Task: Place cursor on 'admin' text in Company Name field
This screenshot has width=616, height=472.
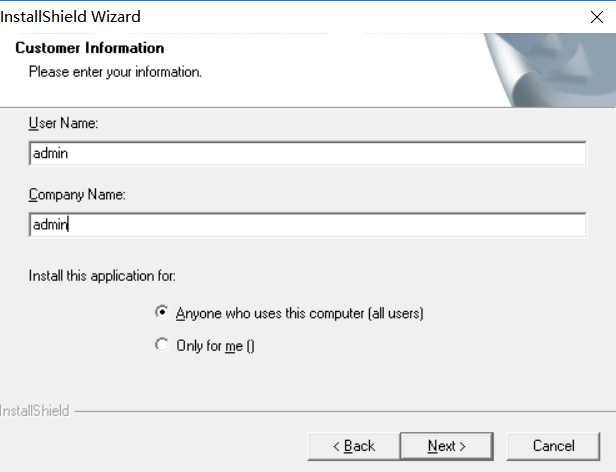Action: (x=50, y=225)
